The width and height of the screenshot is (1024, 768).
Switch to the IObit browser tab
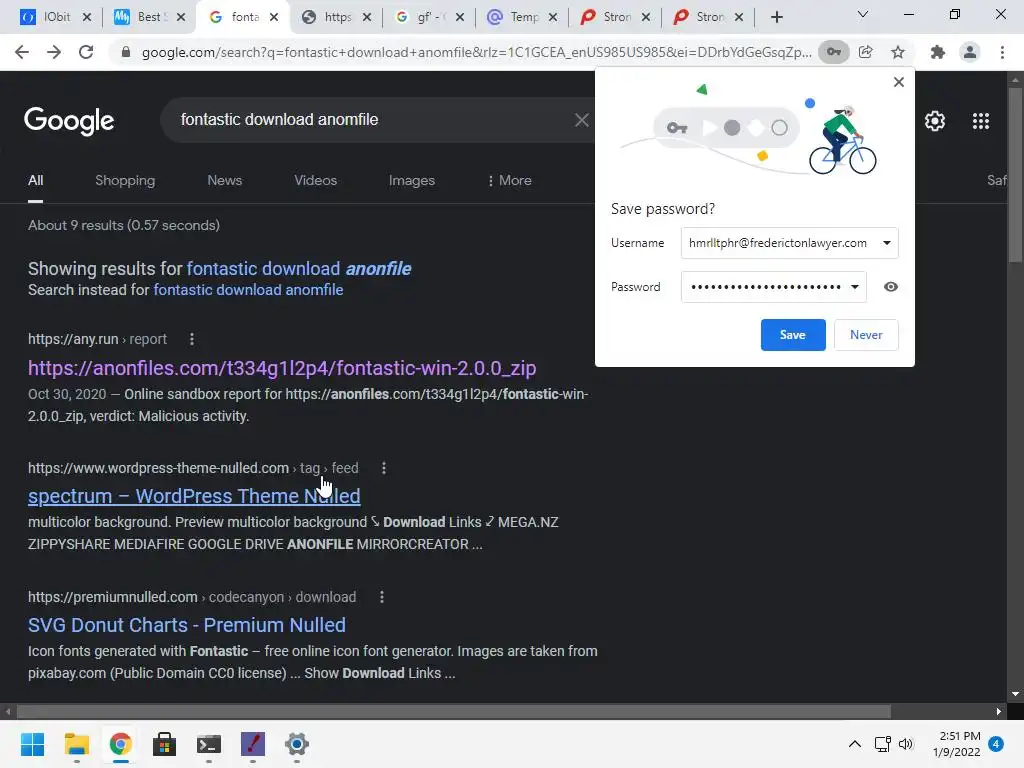click(46, 17)
